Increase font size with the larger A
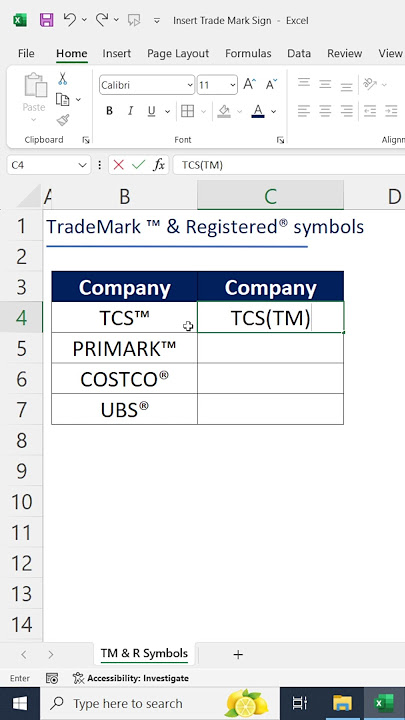Screen dimensions: 405x720 249,84
